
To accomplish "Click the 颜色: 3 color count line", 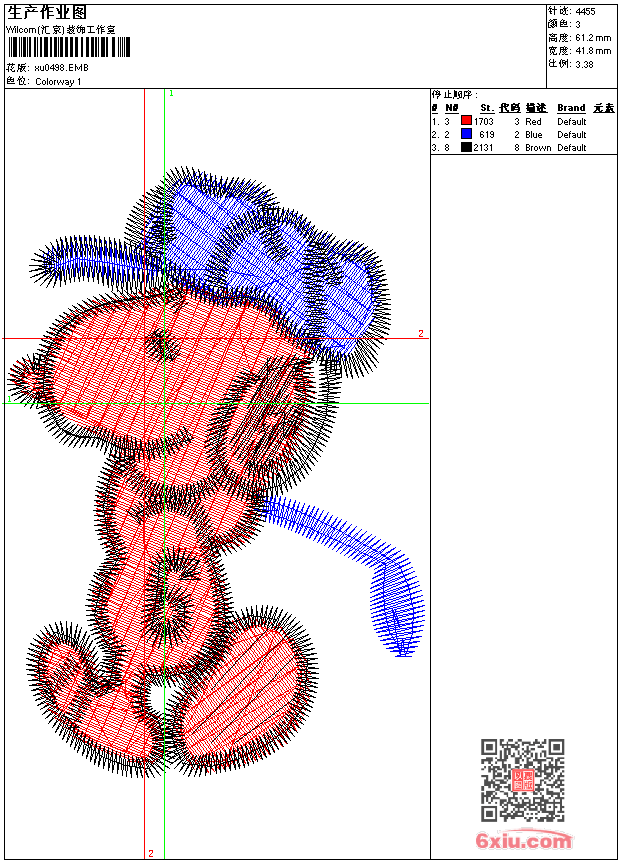I will pyautogui.click(x=563, y=25).
